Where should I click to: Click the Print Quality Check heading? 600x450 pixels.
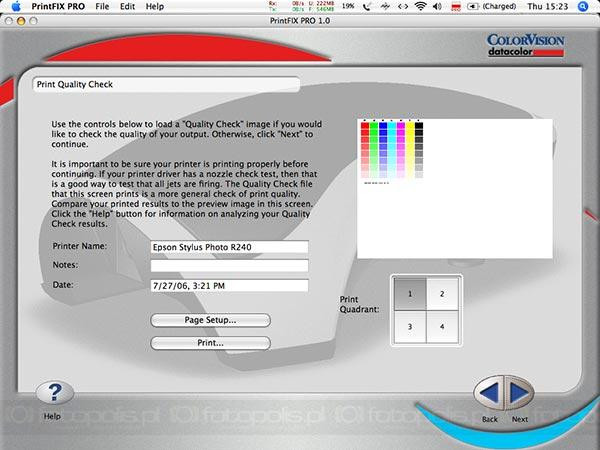(x=75, y=85)
